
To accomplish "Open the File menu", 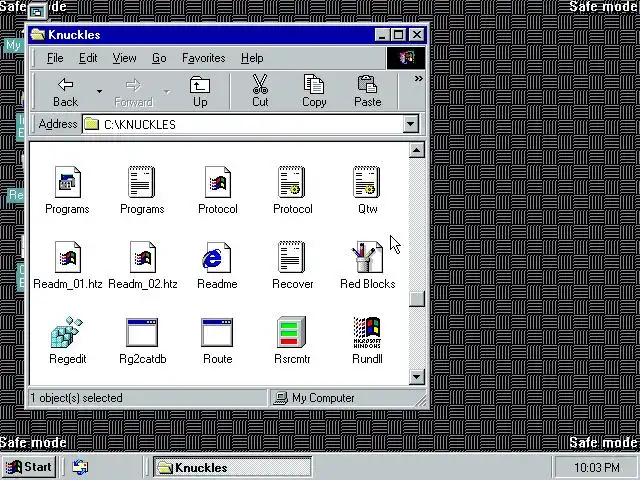I will coord(55,58).
